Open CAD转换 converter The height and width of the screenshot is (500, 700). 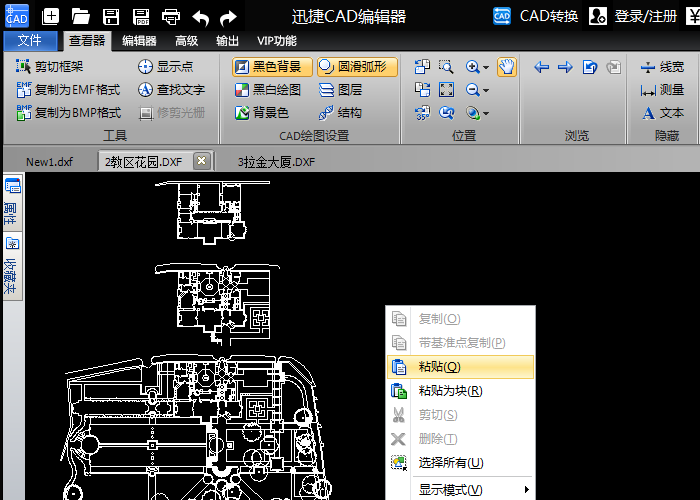(x=536, y=17)
